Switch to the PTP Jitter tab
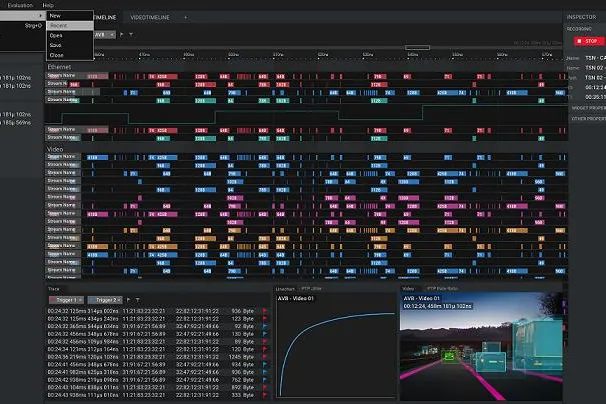This screenshot has height=404, width=606. coord(312,288)
